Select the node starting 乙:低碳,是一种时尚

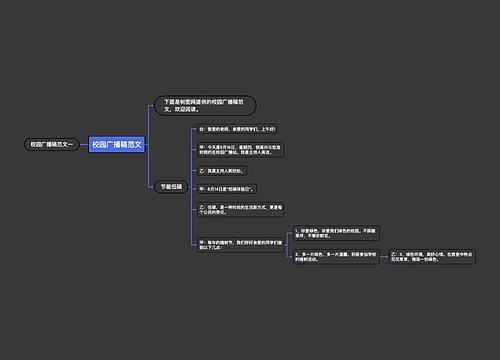[x=240, y=210]
